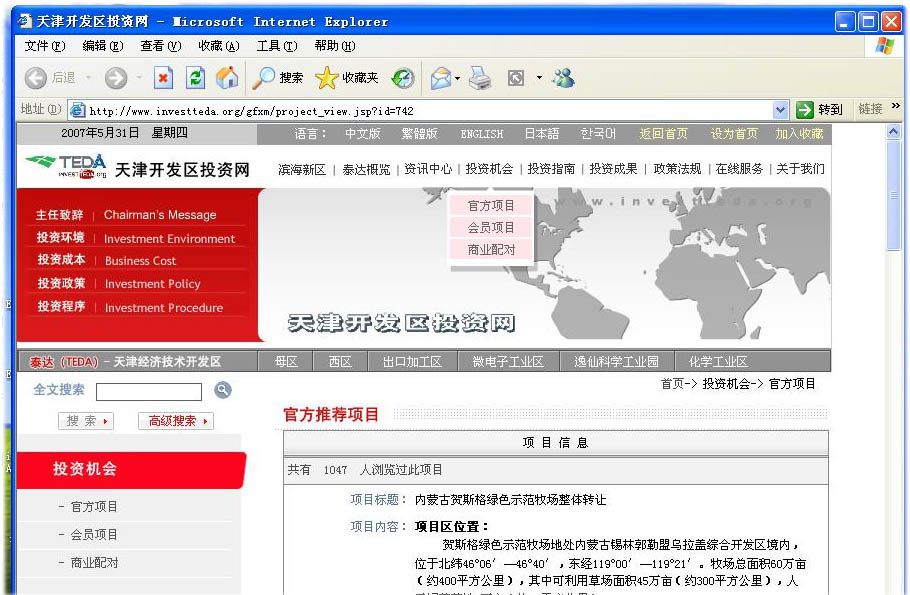Viewport: 910px width, 595px height.
Task: Open the 资讯中心 navigation link
Action: tap(428, 169)
